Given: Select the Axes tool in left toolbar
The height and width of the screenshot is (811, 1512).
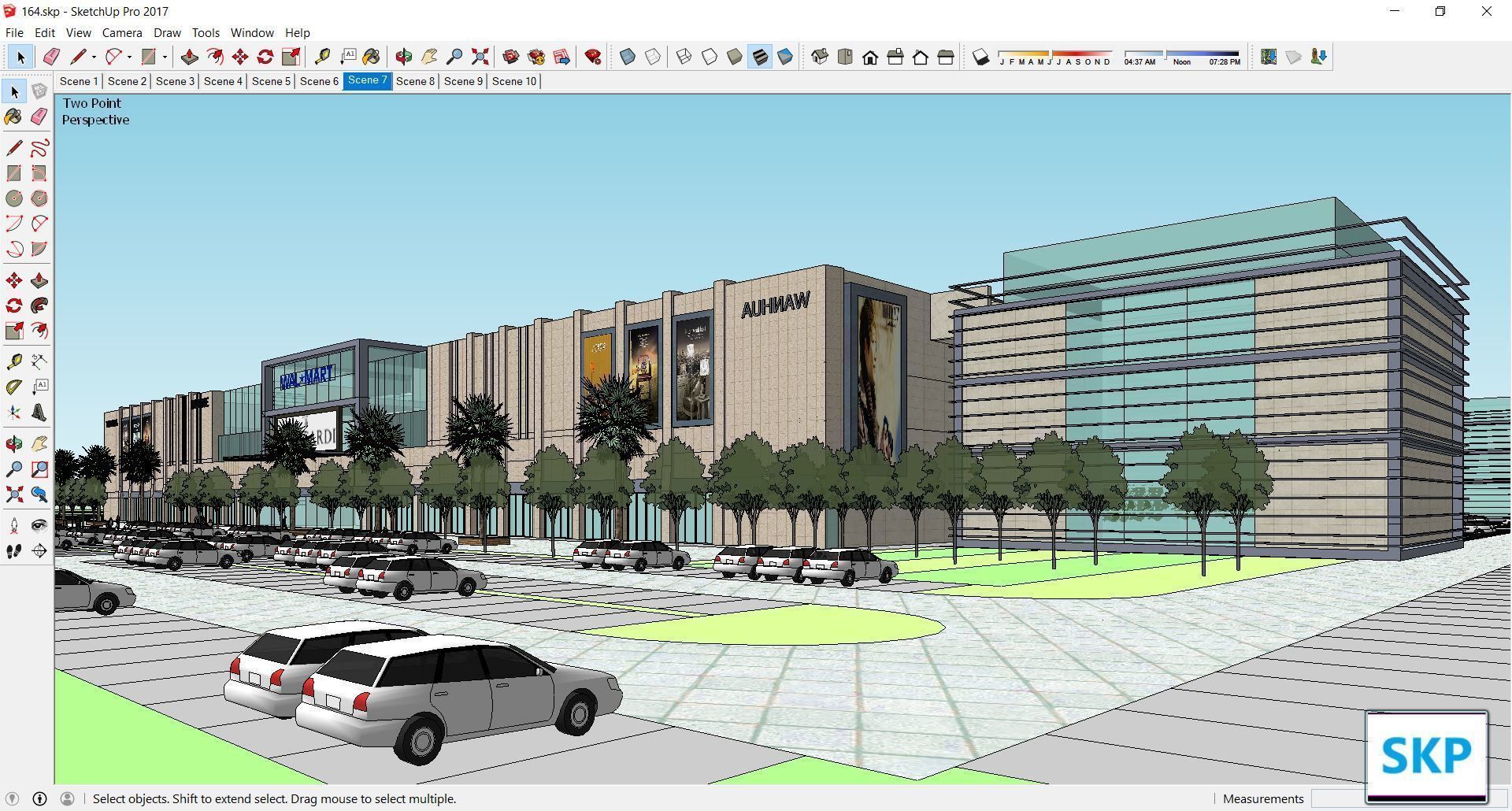Looking at the screenshot, I should [x=14, y=413].
